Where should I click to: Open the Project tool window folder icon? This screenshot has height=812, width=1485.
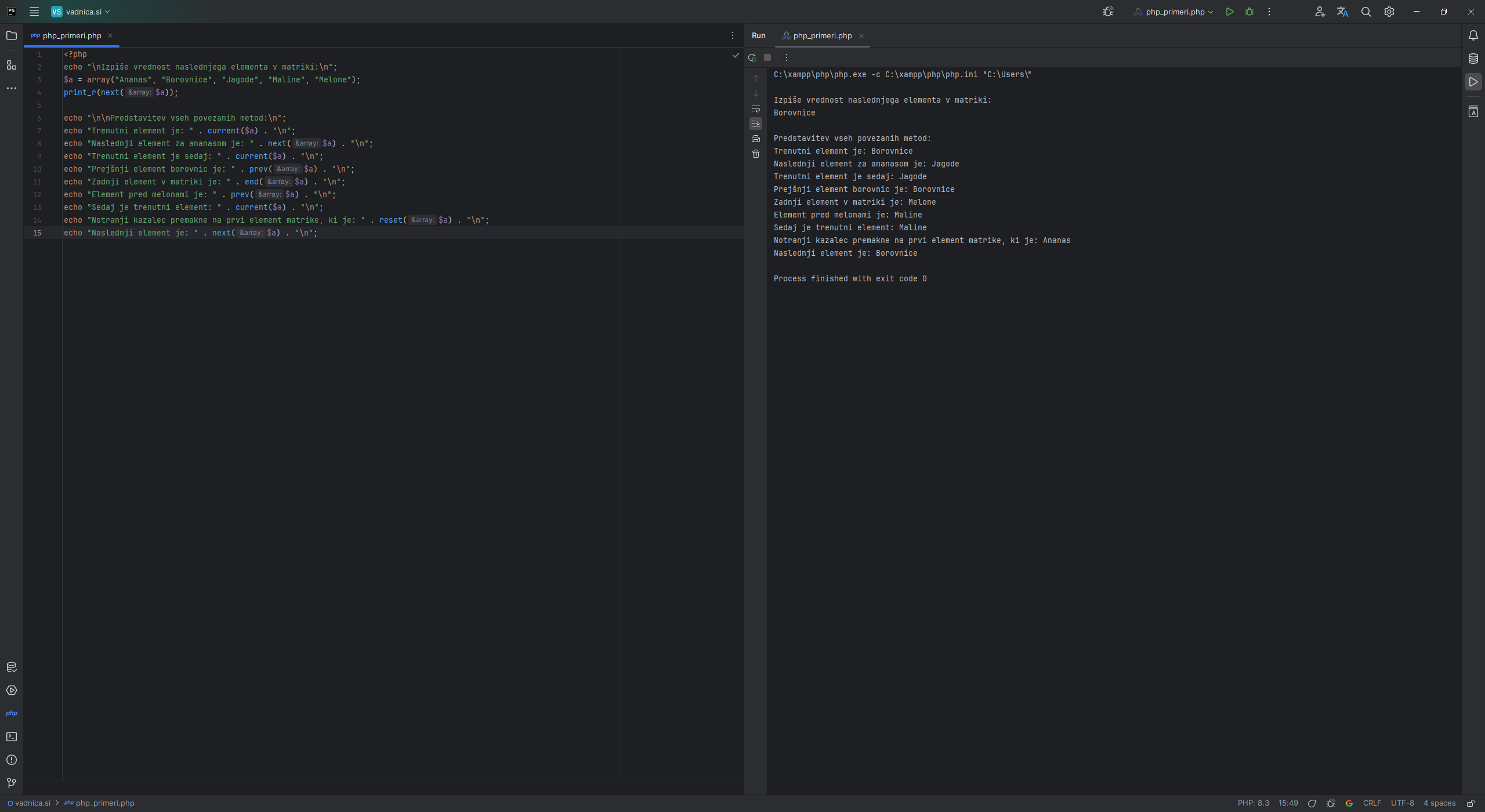point(11,36)
